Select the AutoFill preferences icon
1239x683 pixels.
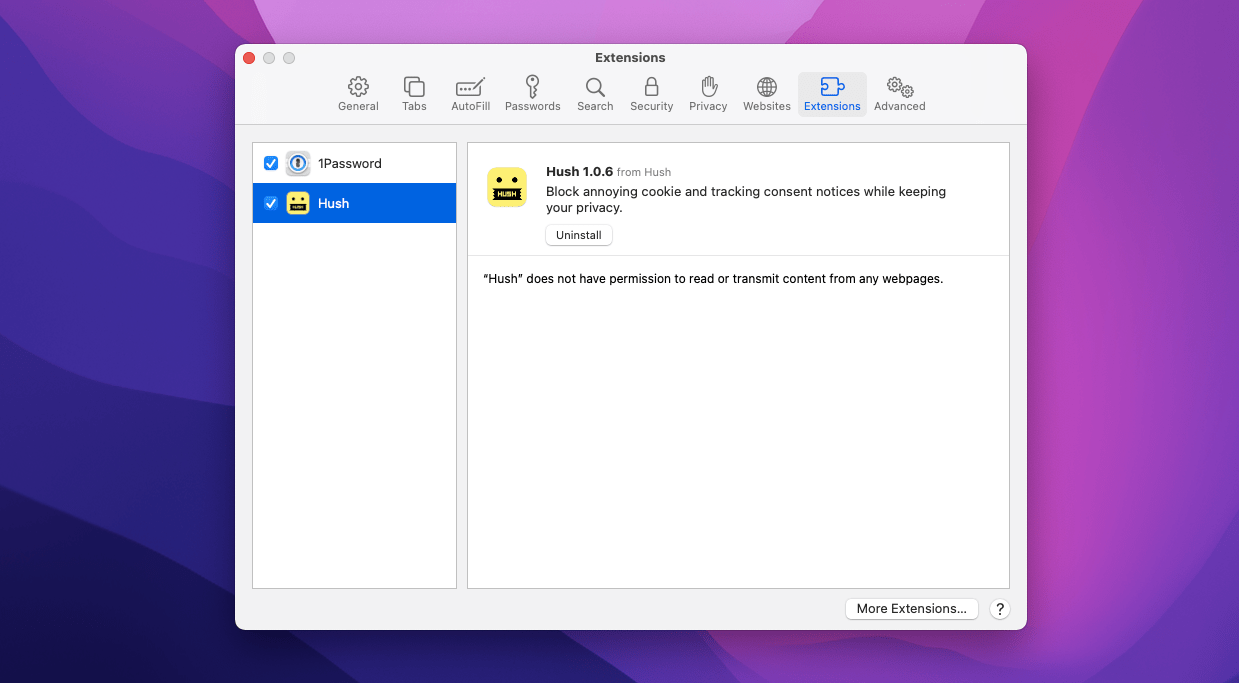[470, 93]
